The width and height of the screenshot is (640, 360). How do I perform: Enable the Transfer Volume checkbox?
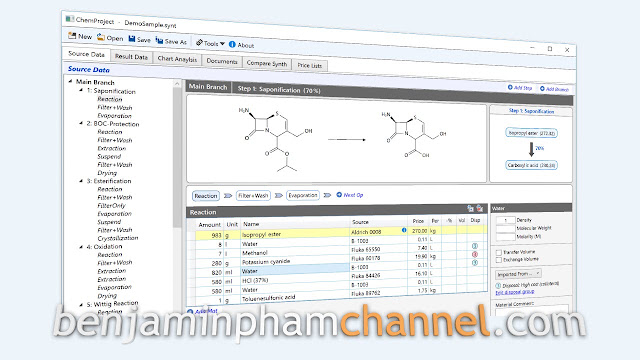coord(498,252)
